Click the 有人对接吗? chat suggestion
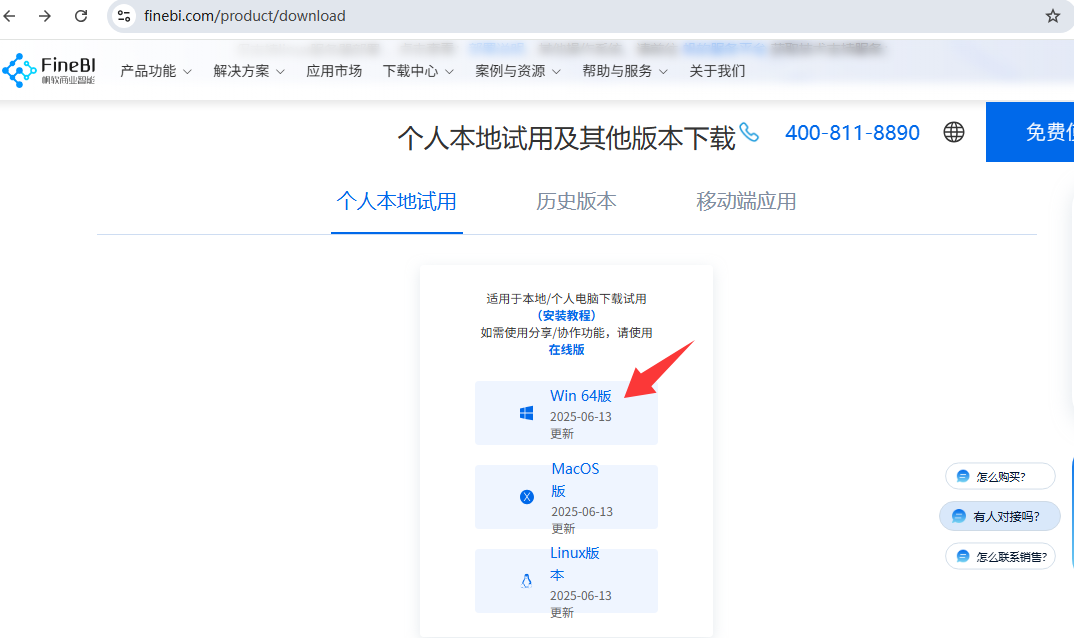 [x=1000, y=516]
